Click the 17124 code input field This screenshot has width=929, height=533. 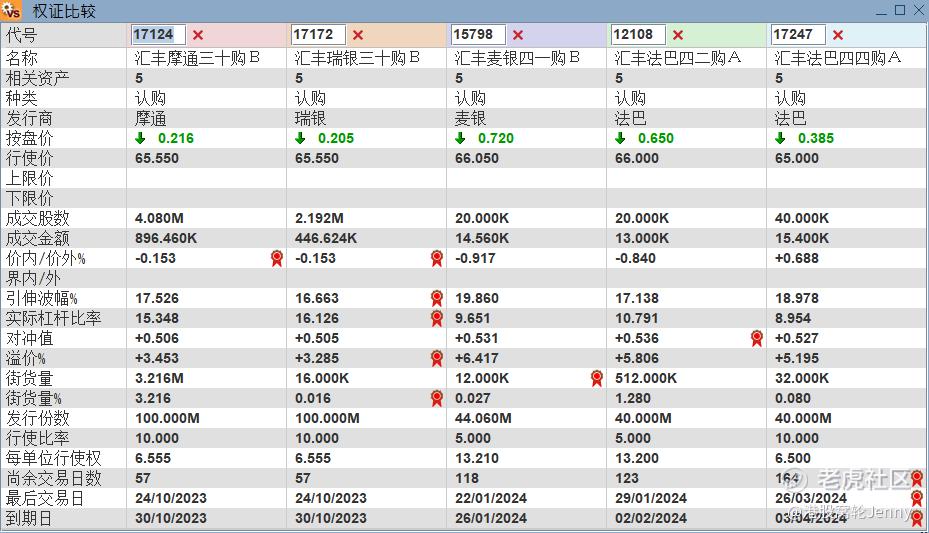tap(158, 34)
